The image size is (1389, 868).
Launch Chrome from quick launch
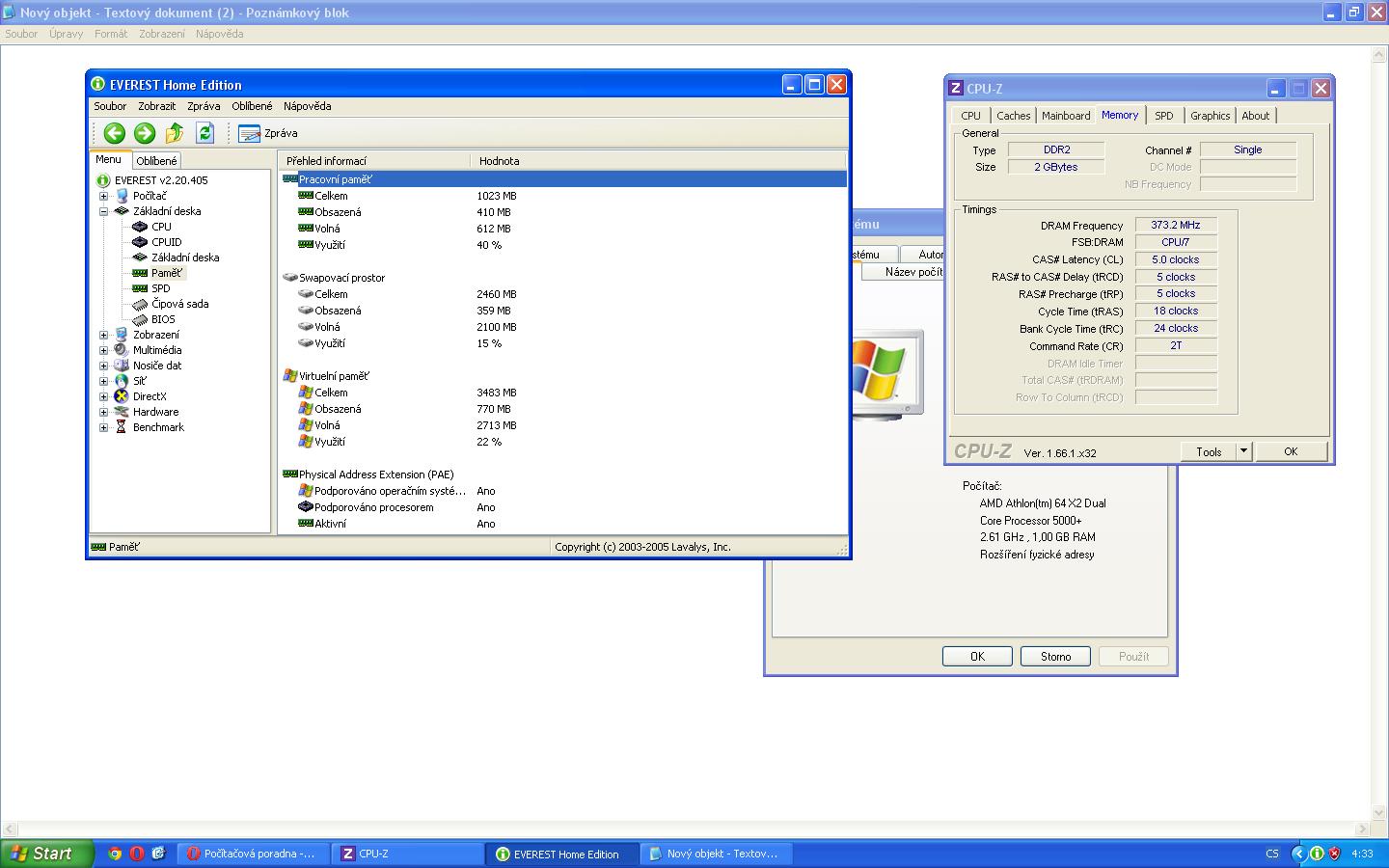click(115, 854)
